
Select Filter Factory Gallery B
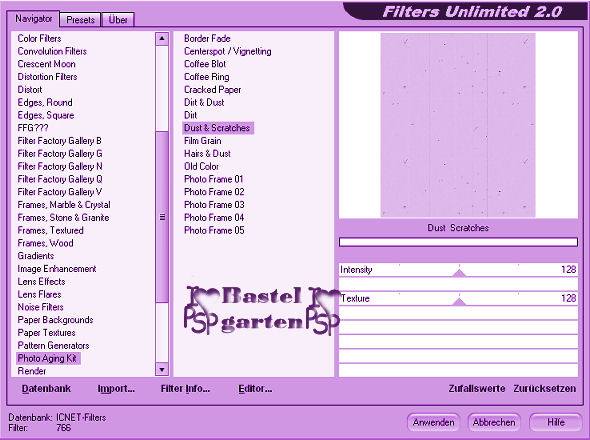click(x=59, y=141)
